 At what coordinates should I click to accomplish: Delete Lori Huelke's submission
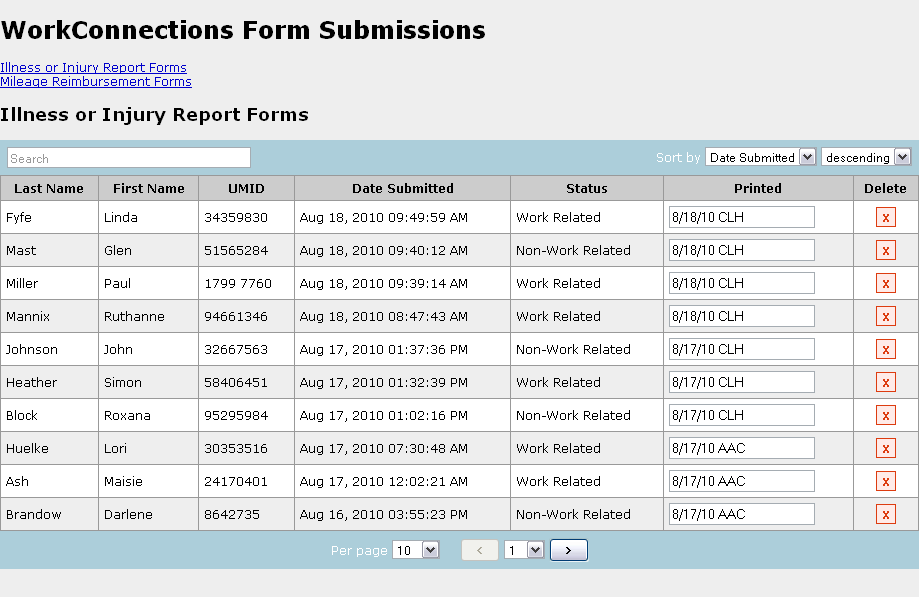click(x=885, y=449)
